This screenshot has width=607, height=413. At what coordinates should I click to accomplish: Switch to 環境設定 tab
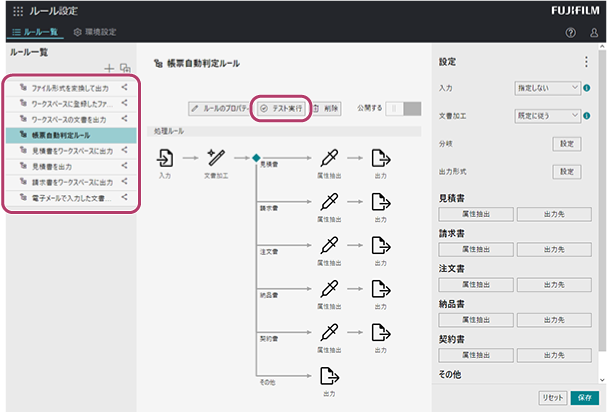point(95,32)
